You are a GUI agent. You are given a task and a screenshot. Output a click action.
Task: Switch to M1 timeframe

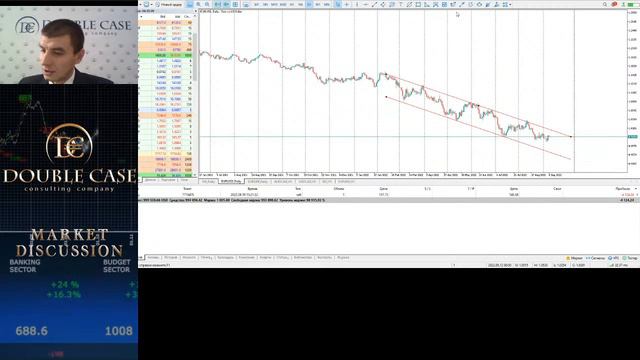click(257, 4)
